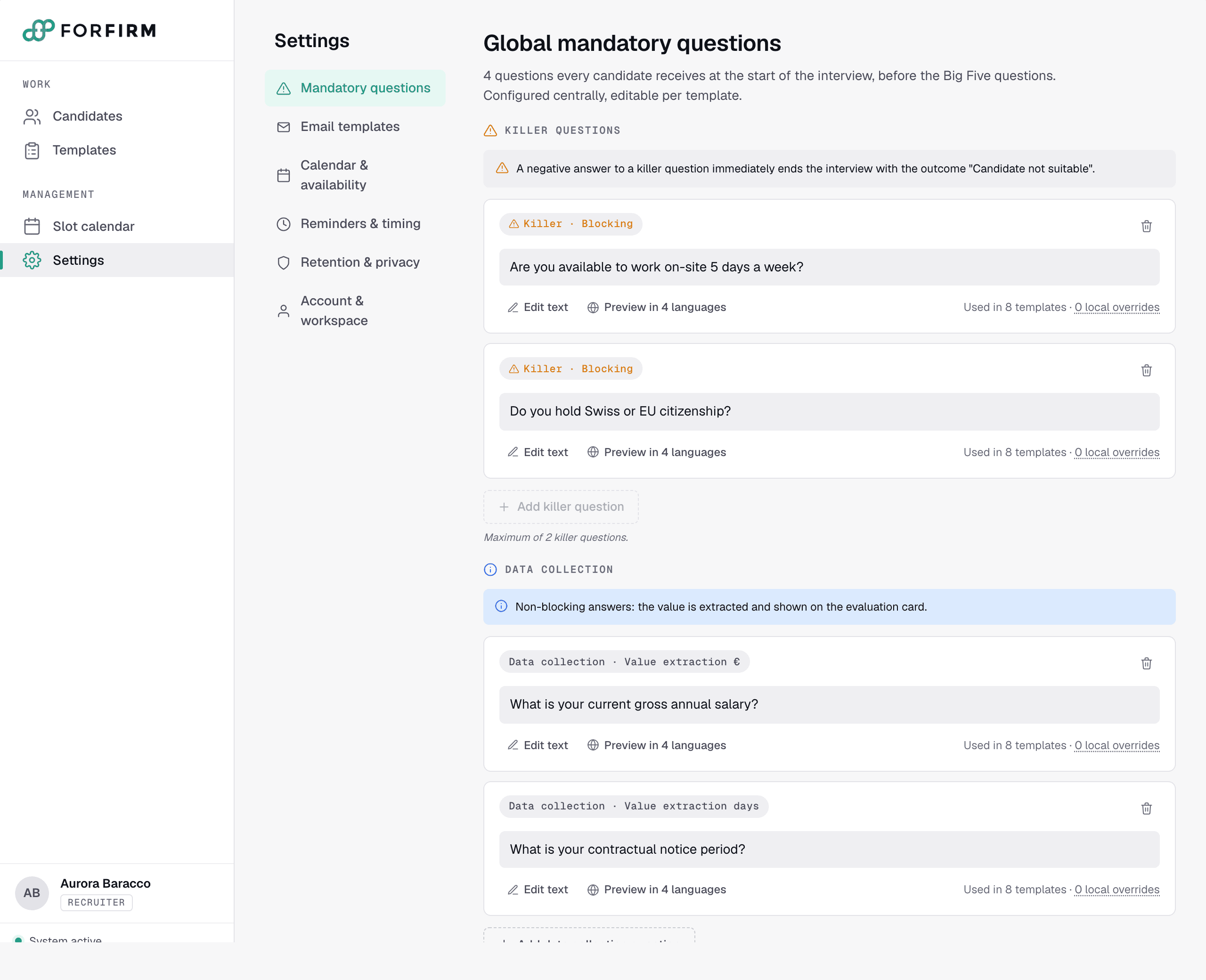Open local overrides for notice period question
The image size is (1206, 980).
coord(1117,890)
